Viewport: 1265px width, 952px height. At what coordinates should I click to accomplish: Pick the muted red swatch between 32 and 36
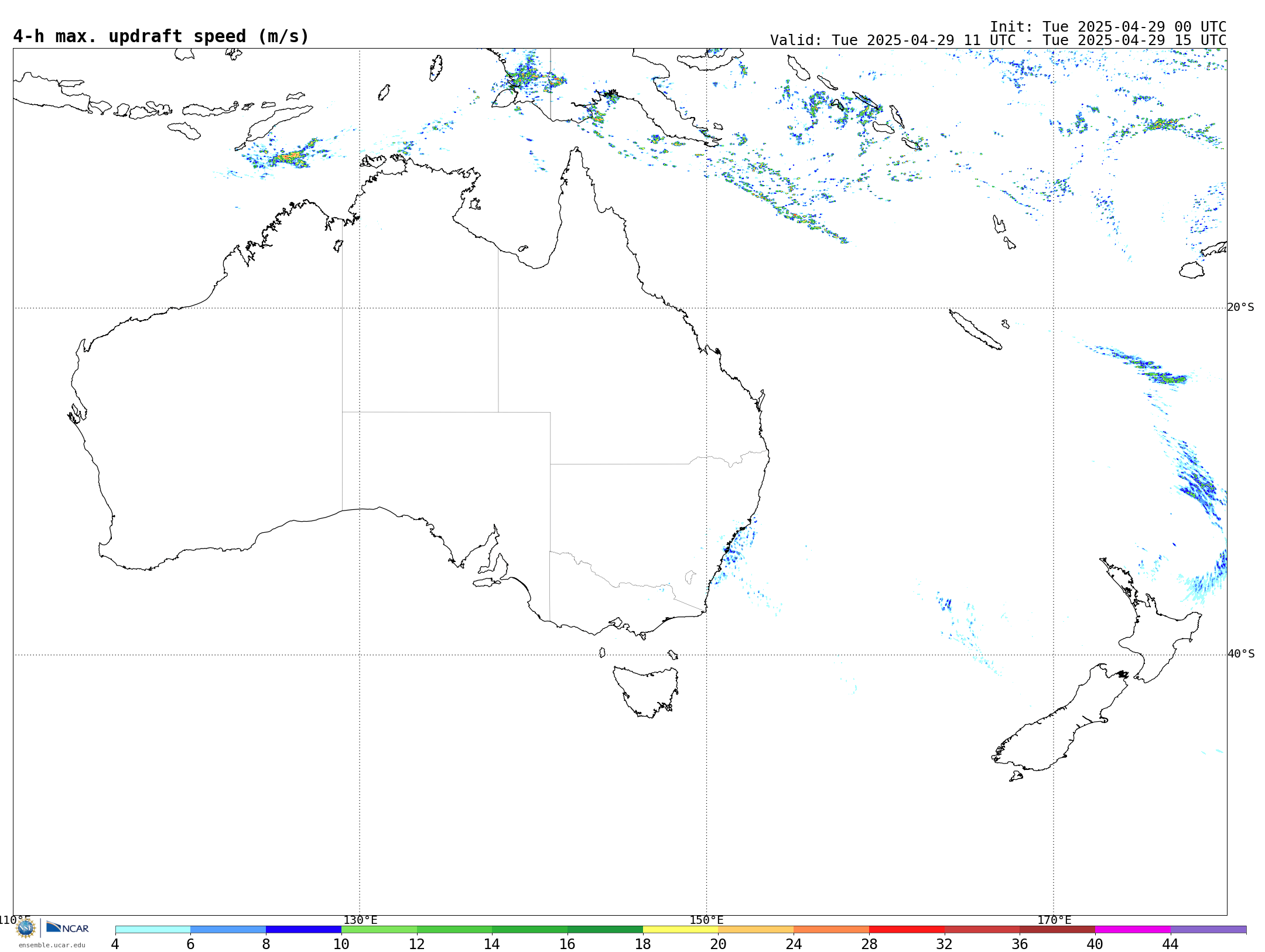coord(982,929)
